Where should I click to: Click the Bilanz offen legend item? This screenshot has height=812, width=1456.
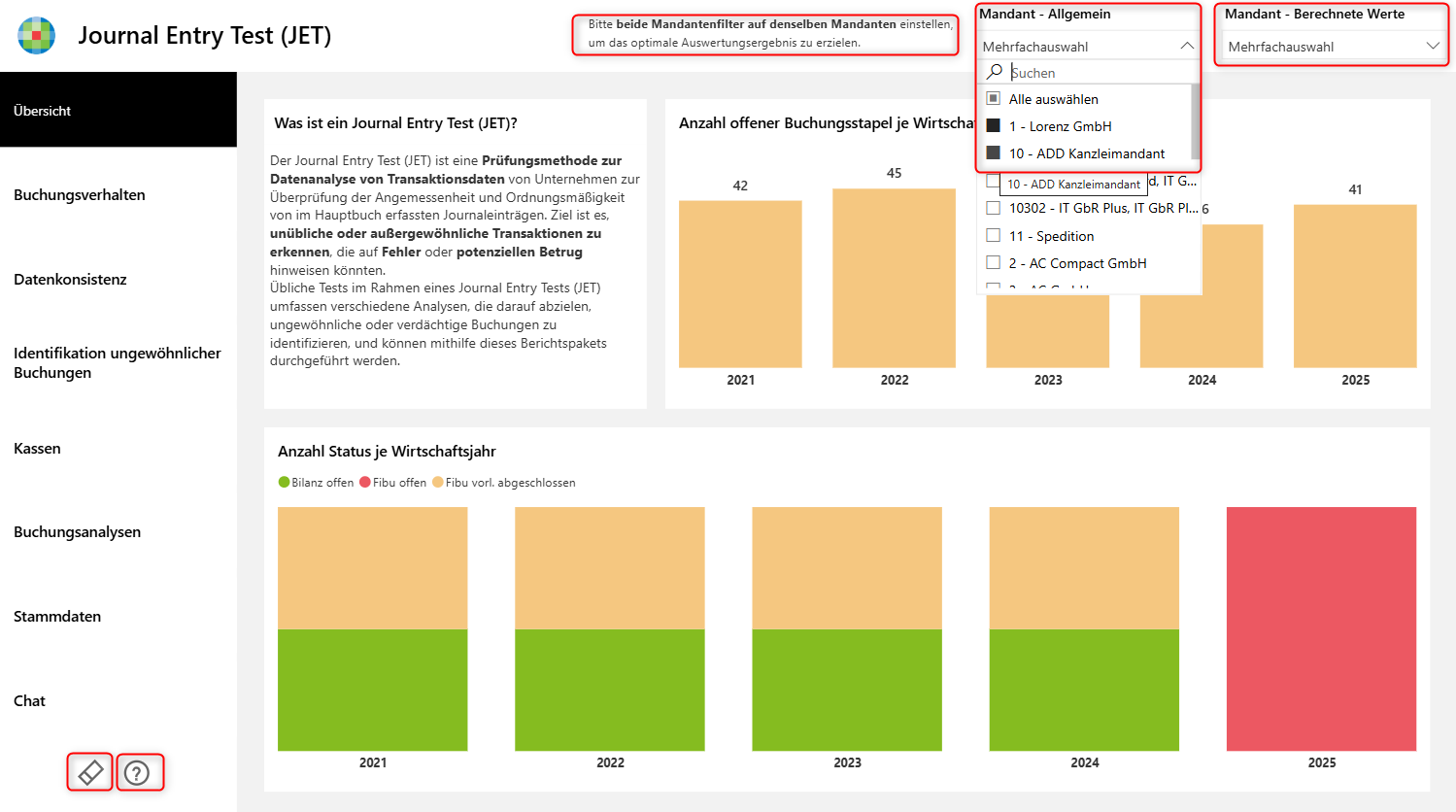(x=316, y=483)
